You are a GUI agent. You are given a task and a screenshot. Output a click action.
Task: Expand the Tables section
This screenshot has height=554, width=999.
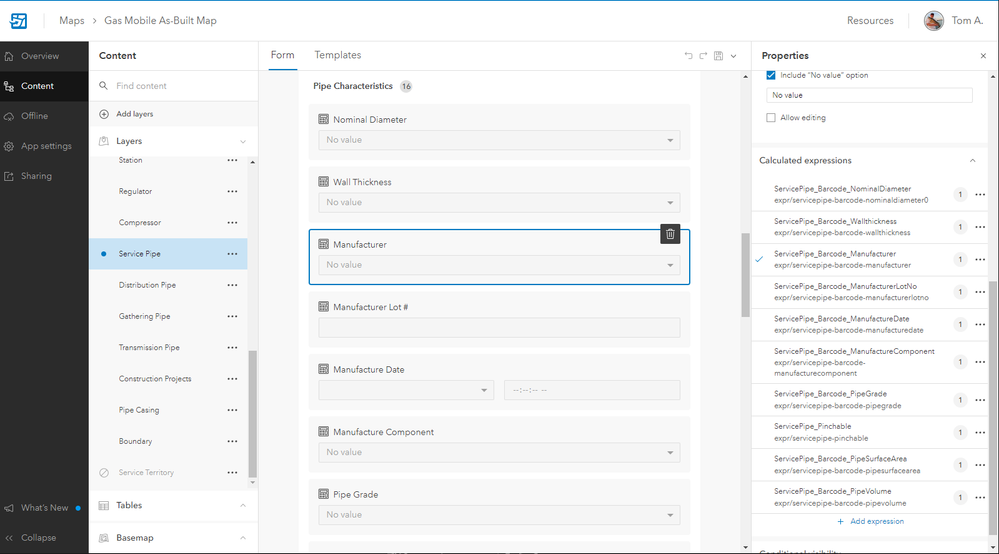click(x=242, y=506)
